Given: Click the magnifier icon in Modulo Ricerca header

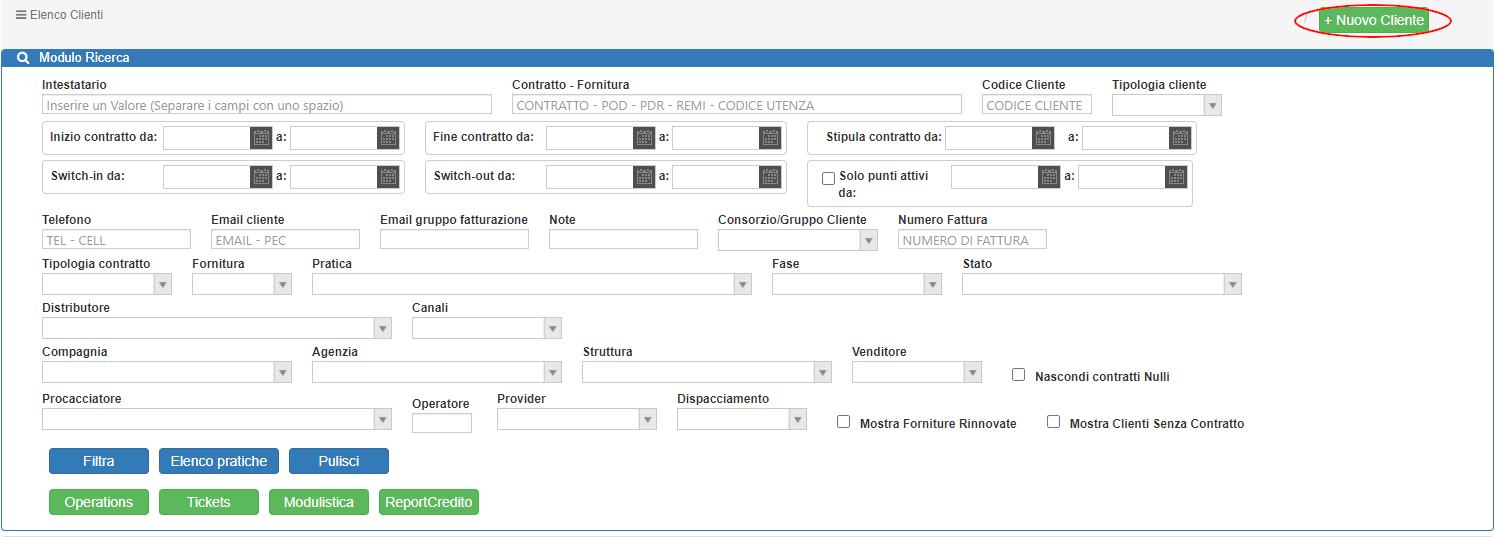Looking at the screenshot, I should [x=23, y=58].
